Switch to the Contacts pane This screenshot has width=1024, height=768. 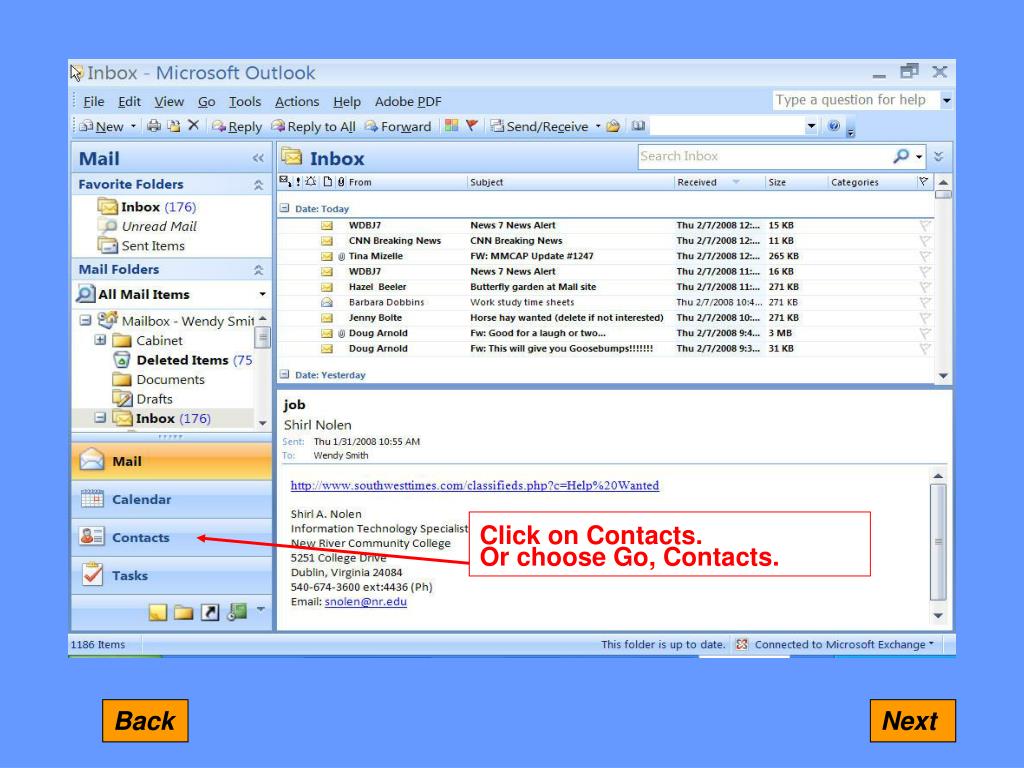(x=171, y=537)
